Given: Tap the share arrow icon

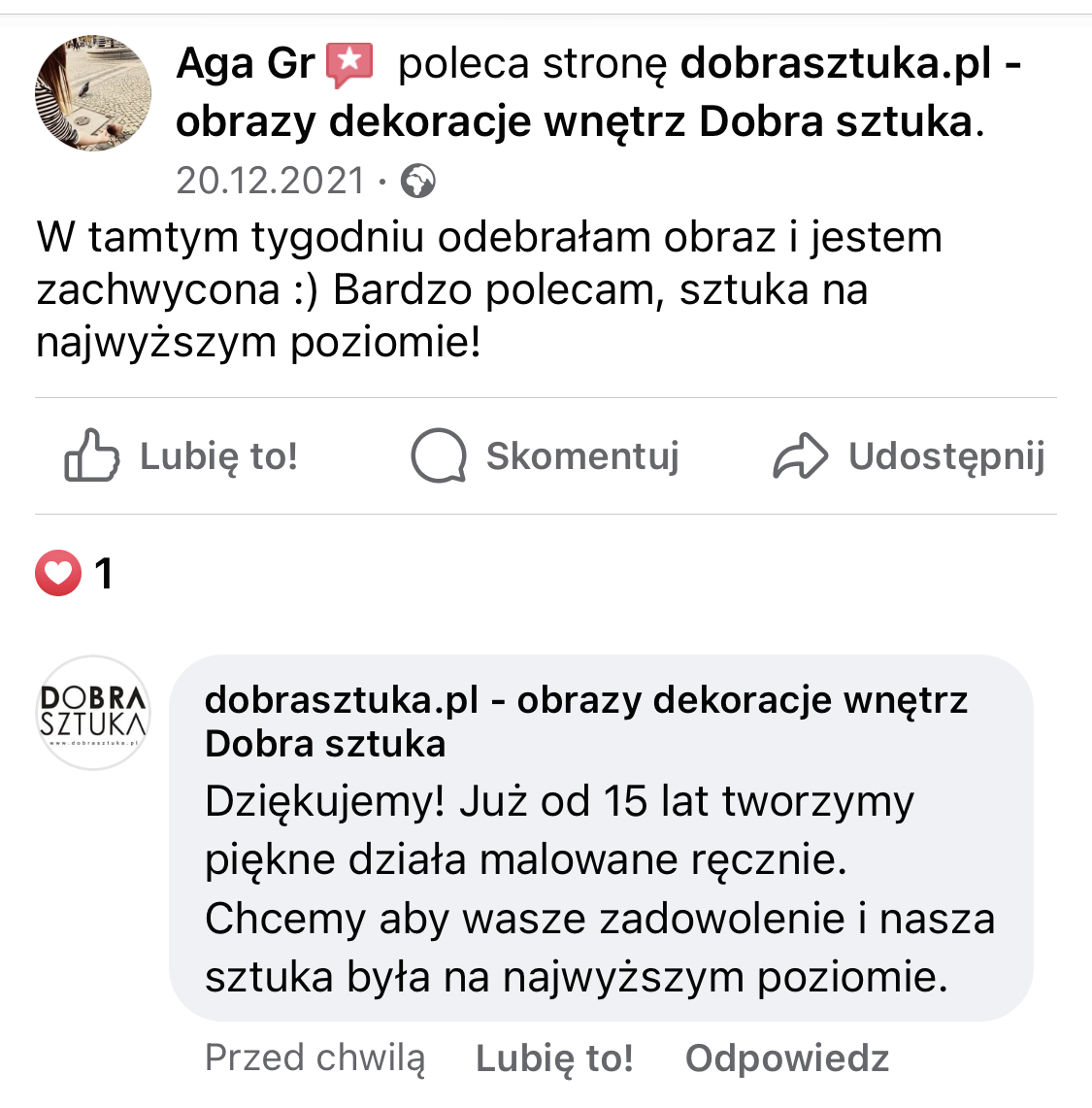Looking at the screenshot, I should pos(800,456).
